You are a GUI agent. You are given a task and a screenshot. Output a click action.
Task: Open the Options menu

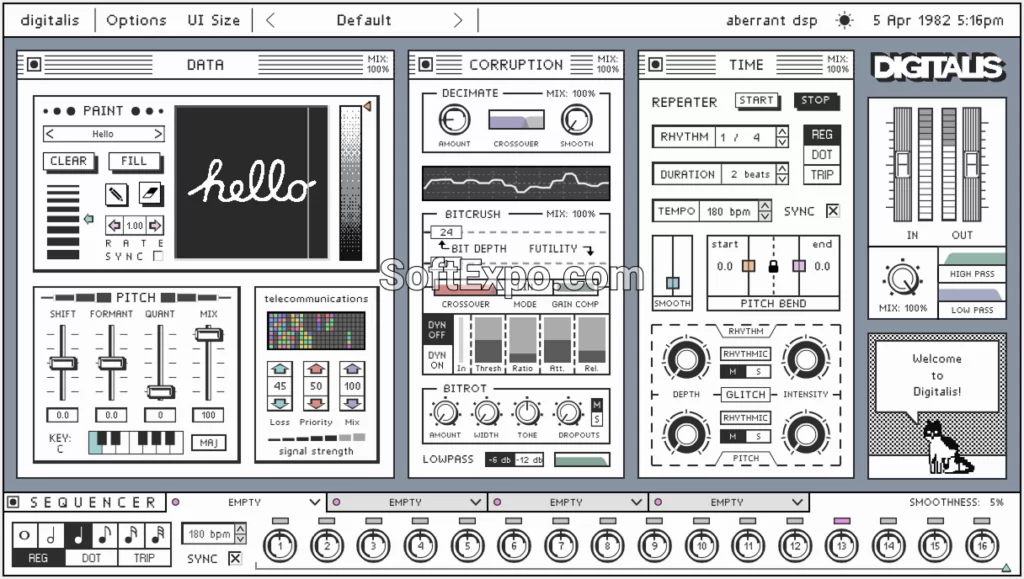(x=136, y=19)
